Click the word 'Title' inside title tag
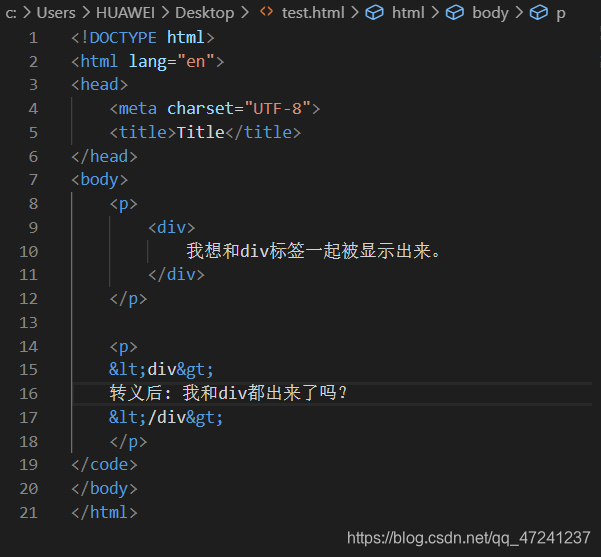The width and height of the screenshot is (601, 557). click(200, 133)
